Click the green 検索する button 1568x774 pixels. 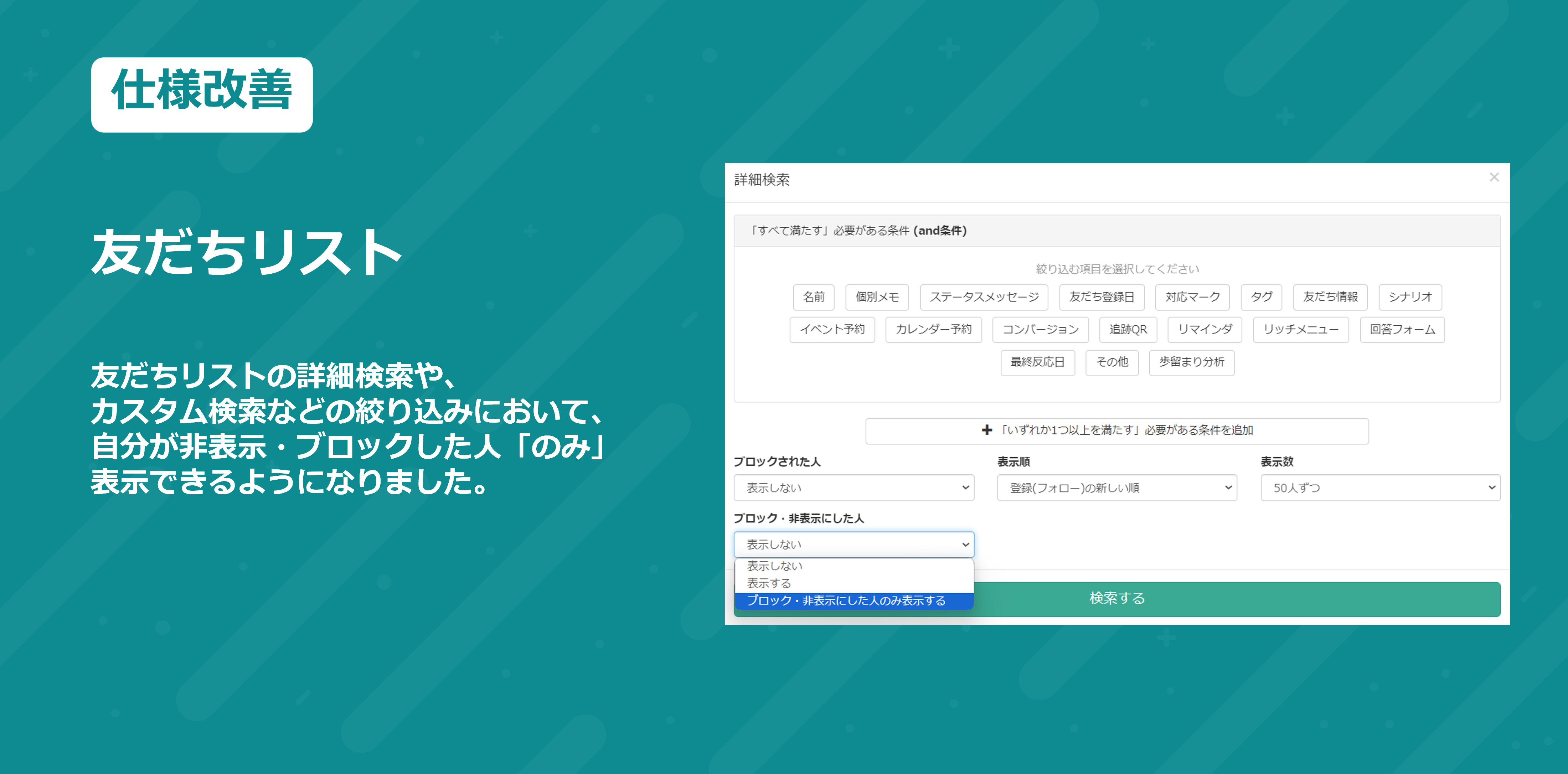pos(1117,599)
